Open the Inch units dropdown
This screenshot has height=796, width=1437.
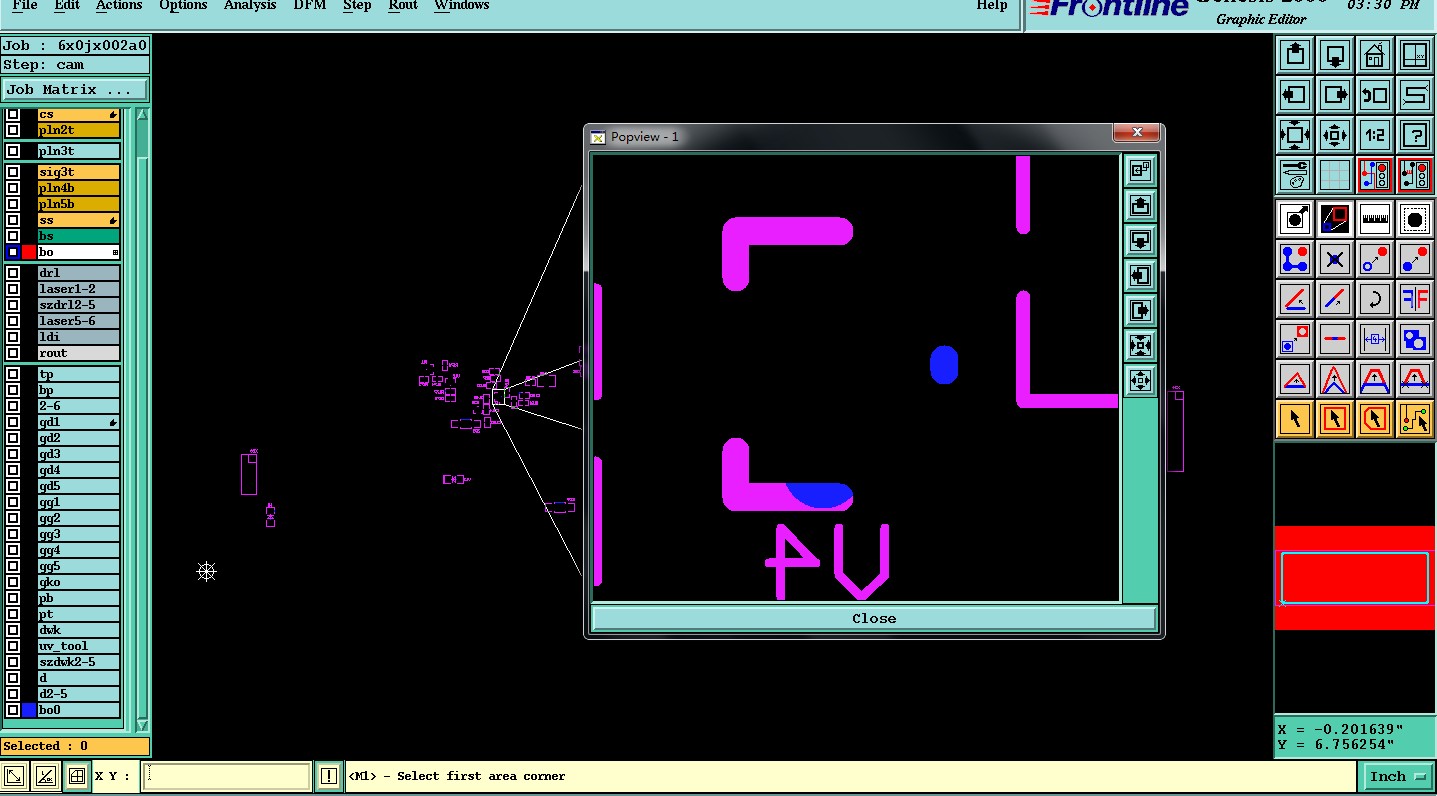click(1398, 776)
